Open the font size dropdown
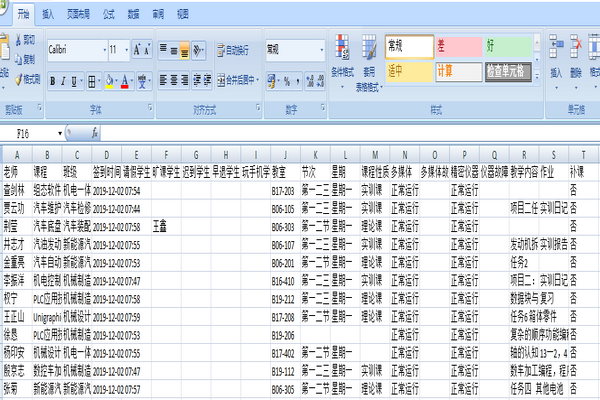 pos(125,49)
